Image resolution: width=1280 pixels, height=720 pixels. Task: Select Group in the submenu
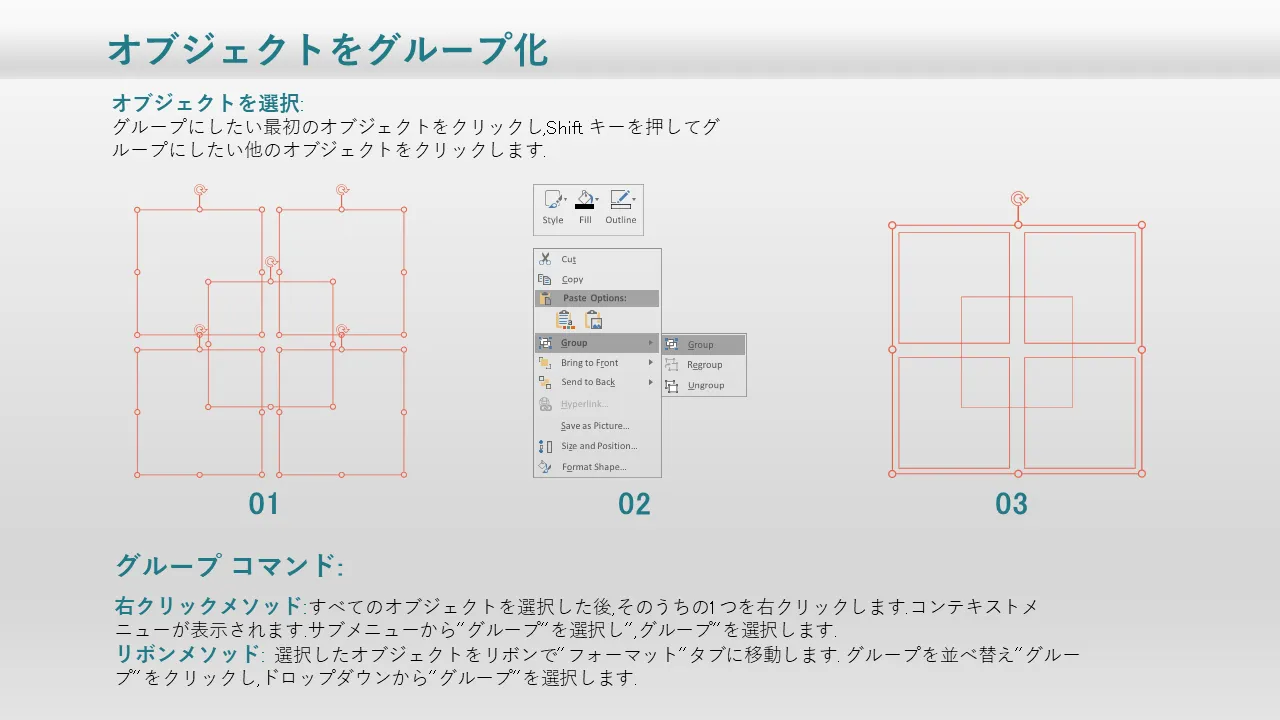pos(701,345)
